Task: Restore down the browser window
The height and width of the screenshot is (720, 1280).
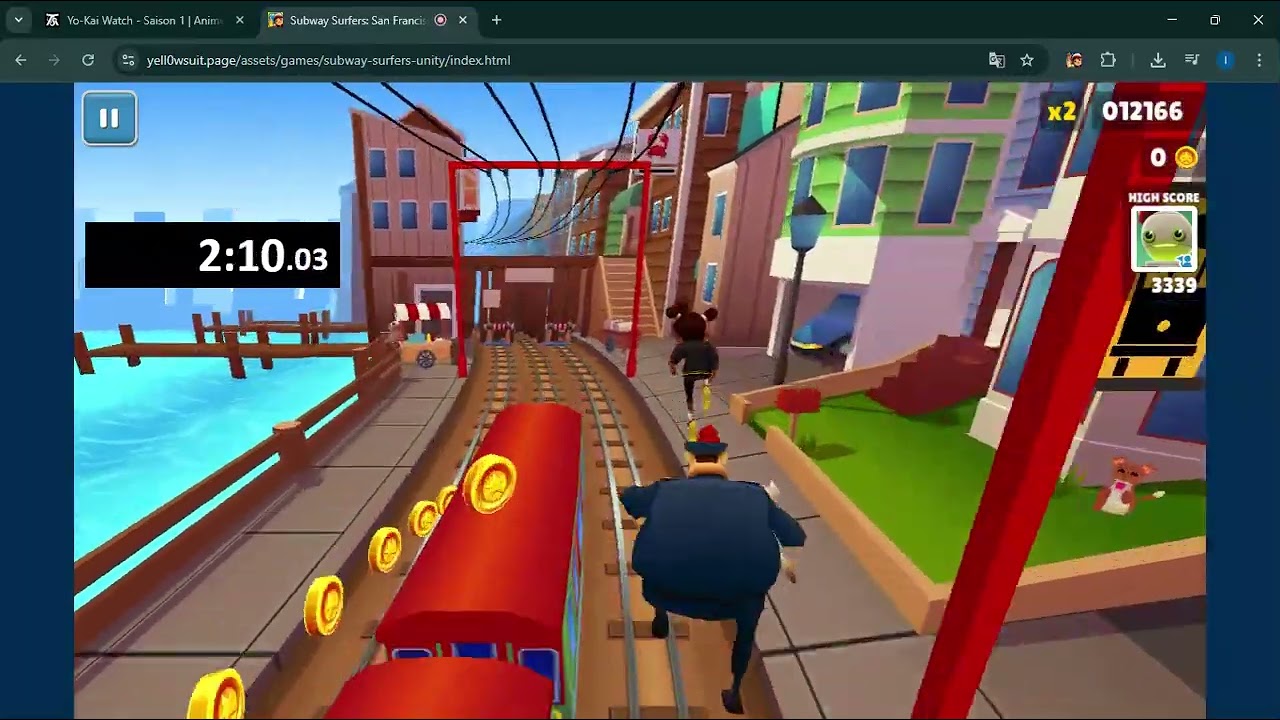Action: point(1215,20)
